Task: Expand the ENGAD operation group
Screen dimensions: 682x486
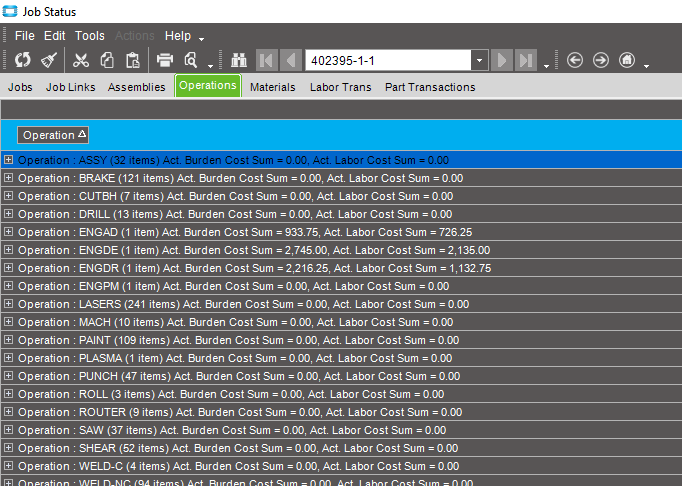Action: [x=8, y=232]
